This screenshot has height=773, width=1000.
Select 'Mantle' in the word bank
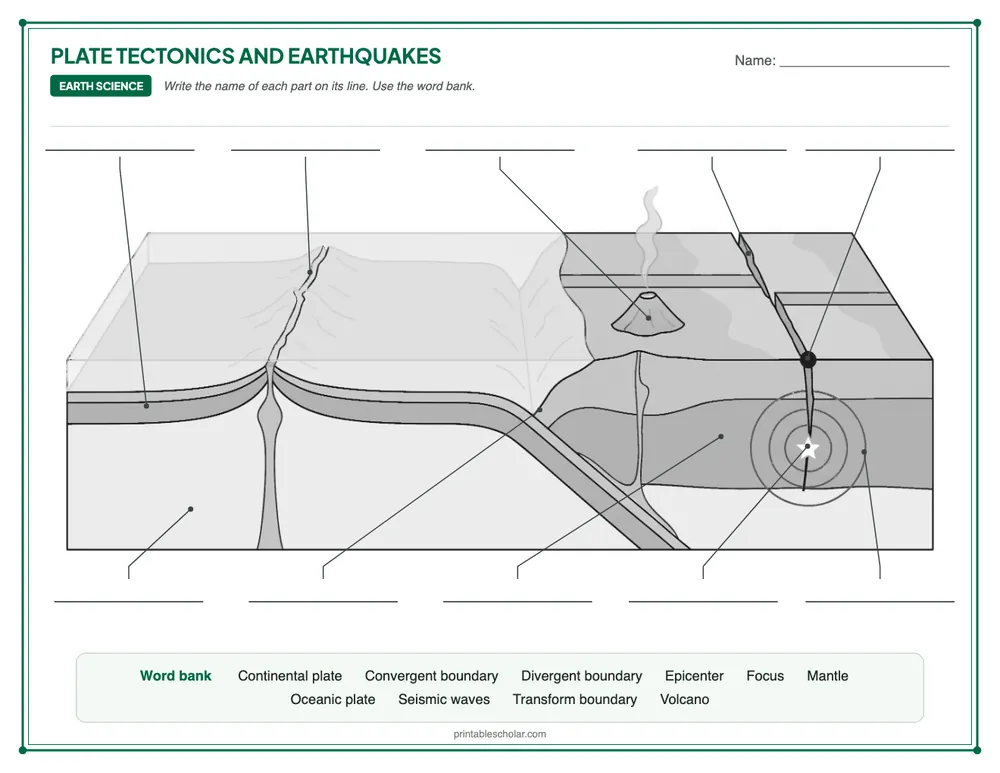coord(827,675)
